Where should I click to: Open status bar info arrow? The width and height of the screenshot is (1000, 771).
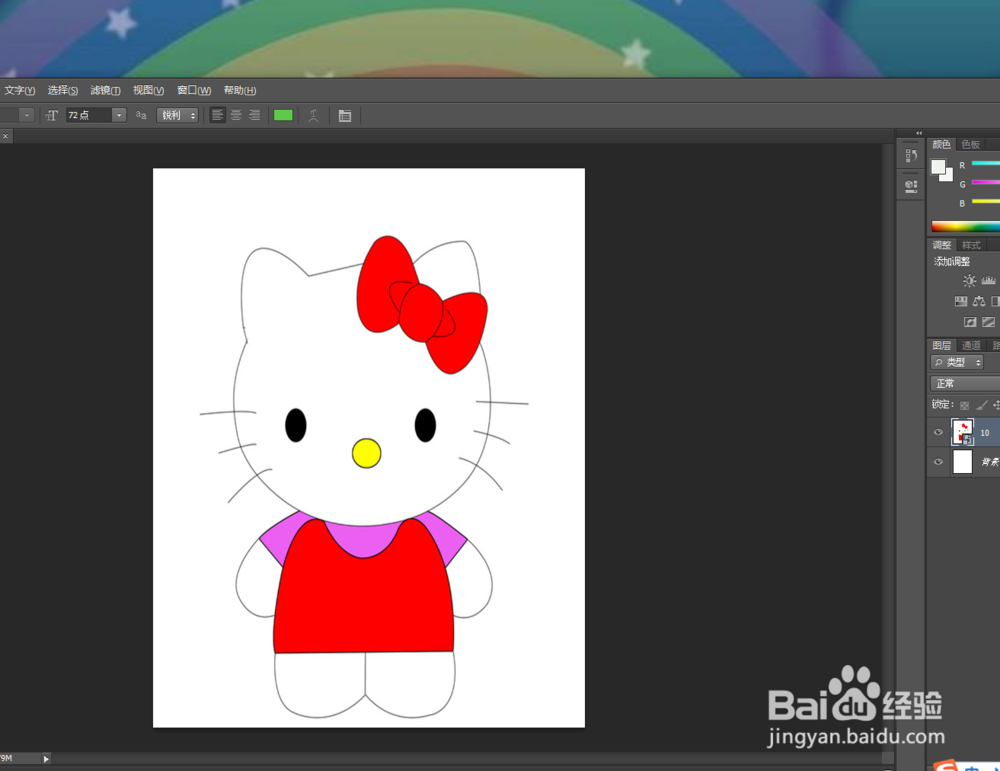tap(46, 759)
